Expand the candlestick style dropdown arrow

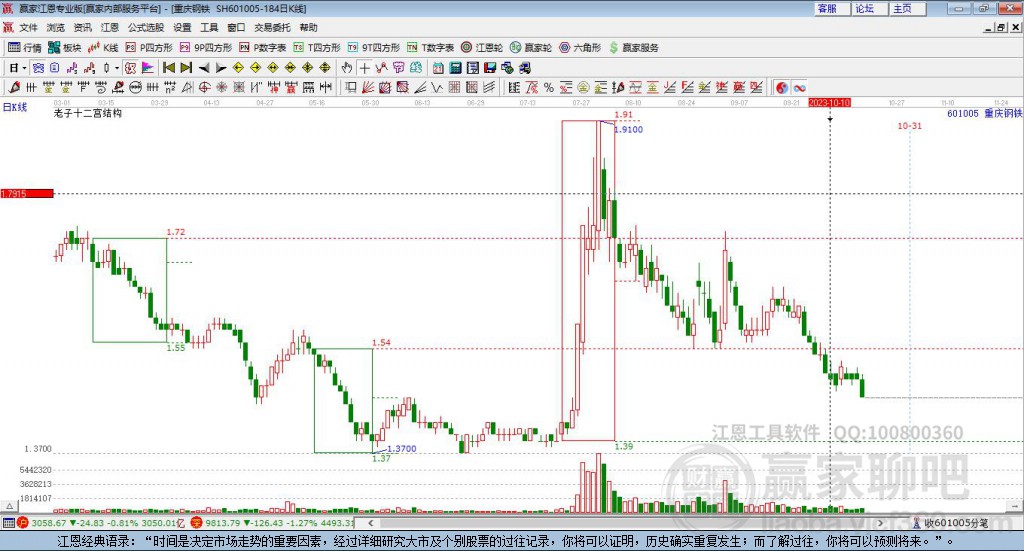(x=117, y=68)
